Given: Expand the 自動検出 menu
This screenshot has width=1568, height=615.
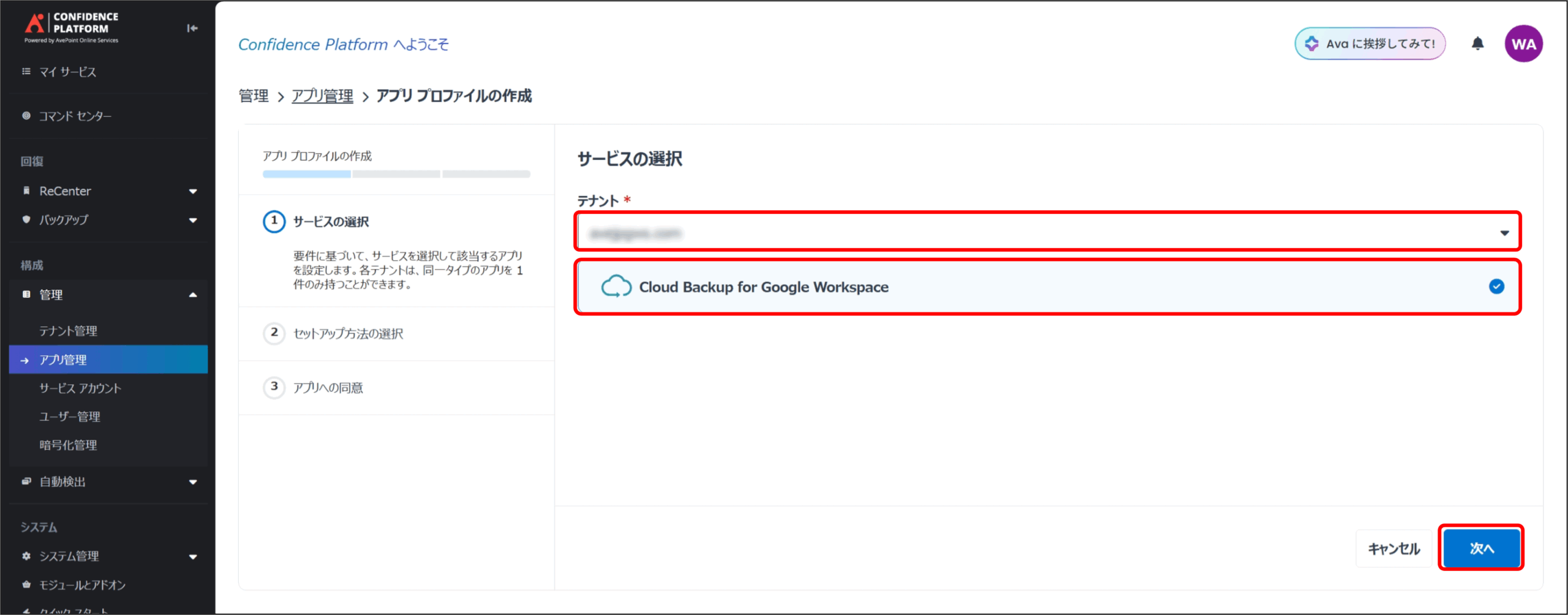Looking at the screenshot, I should 193,482.
